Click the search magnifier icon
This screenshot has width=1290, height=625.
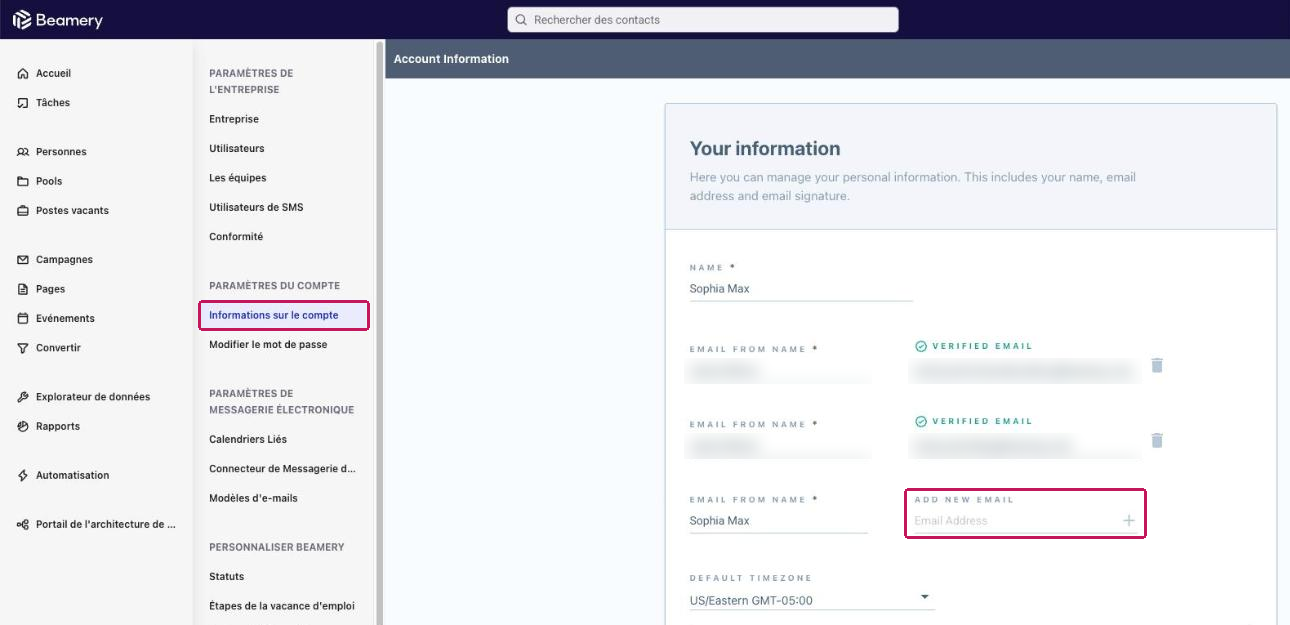coord(521,20)
